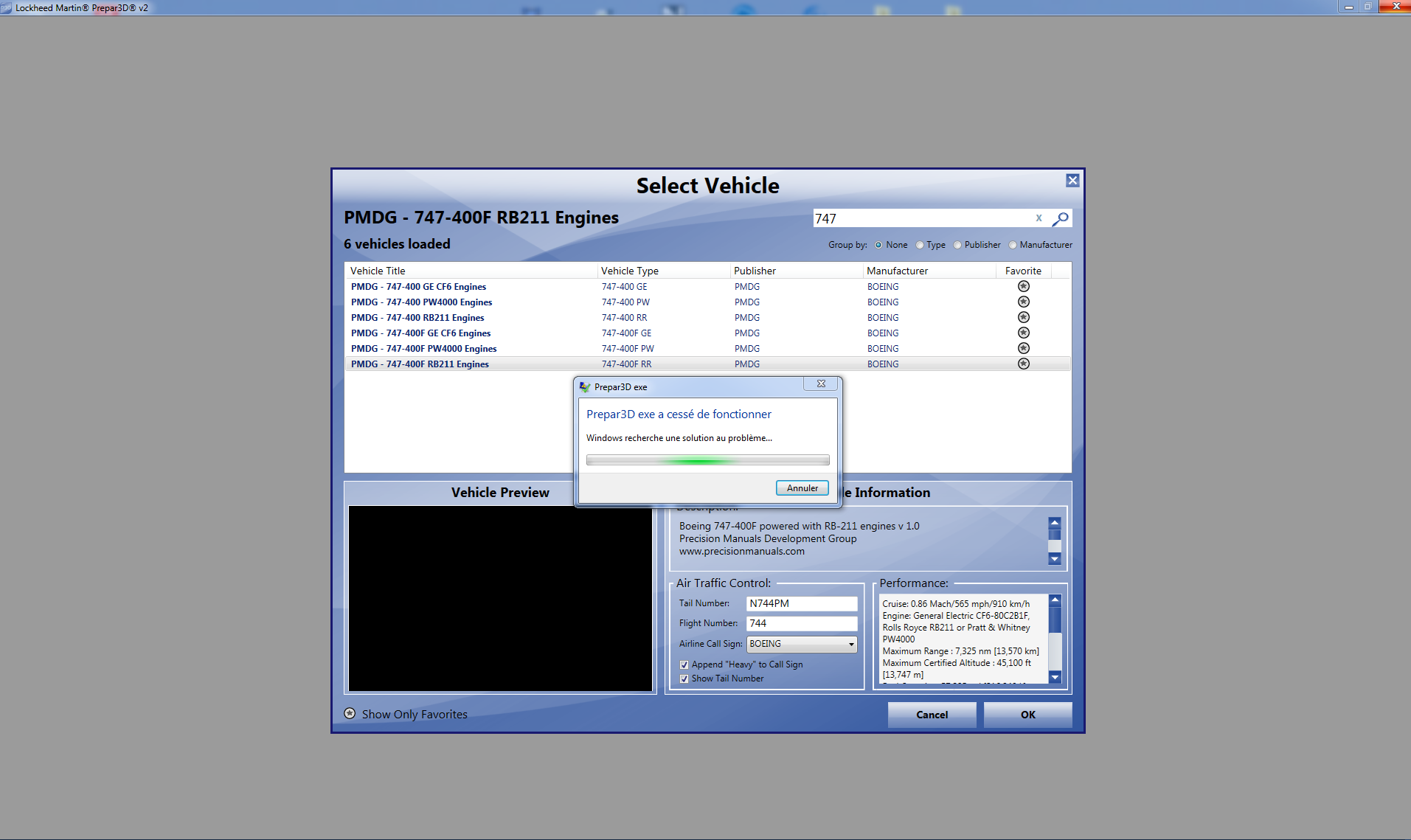Click the 747-400F RR vehicle type cell
This screenshot has width=1411, height=840.
[x=626, y=364]
